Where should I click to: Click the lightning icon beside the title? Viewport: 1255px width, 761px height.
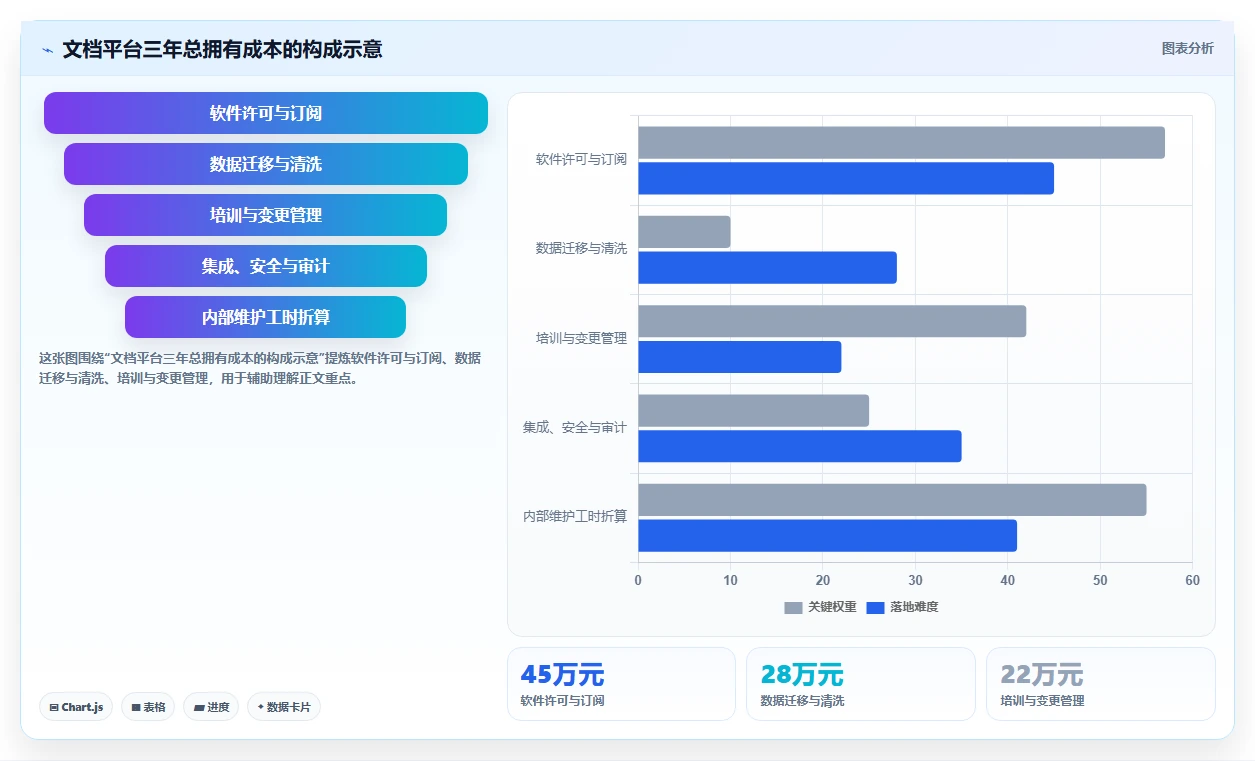point(47,50)
